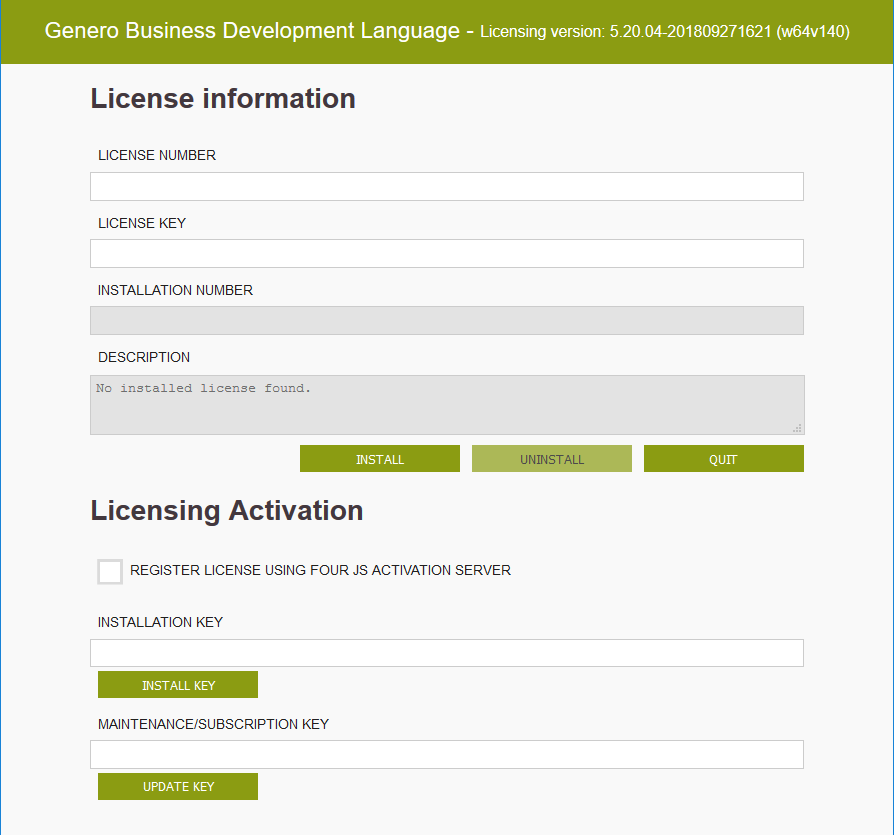This screenshot has width=894, height=835.
Task: Click the 'Licensing Activation' heading
Action: (x=227, y=511)
